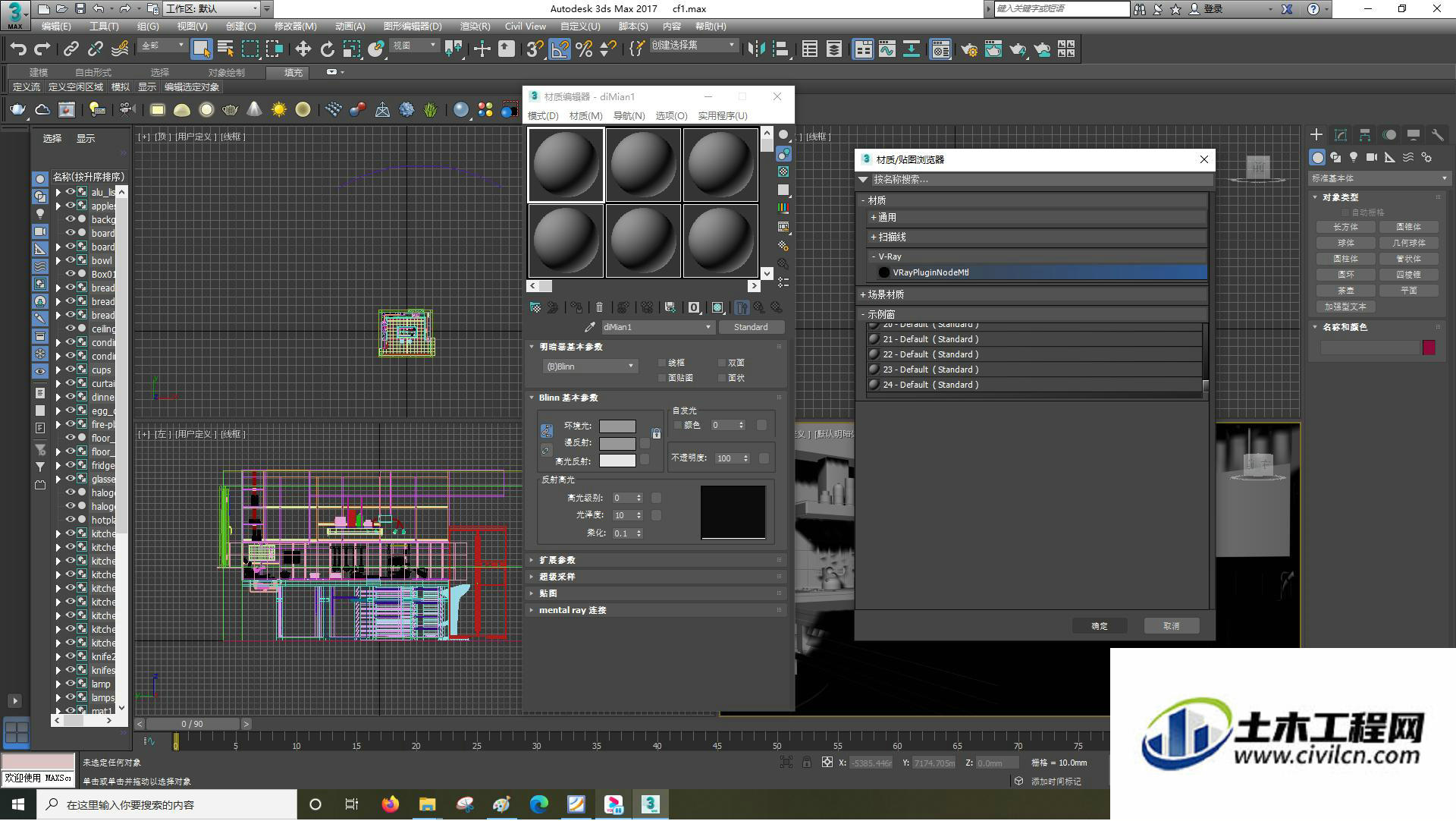Open the 修改器(M) menu
Image resolution: width=1456 pixels, height=821 pixels.
295,26
